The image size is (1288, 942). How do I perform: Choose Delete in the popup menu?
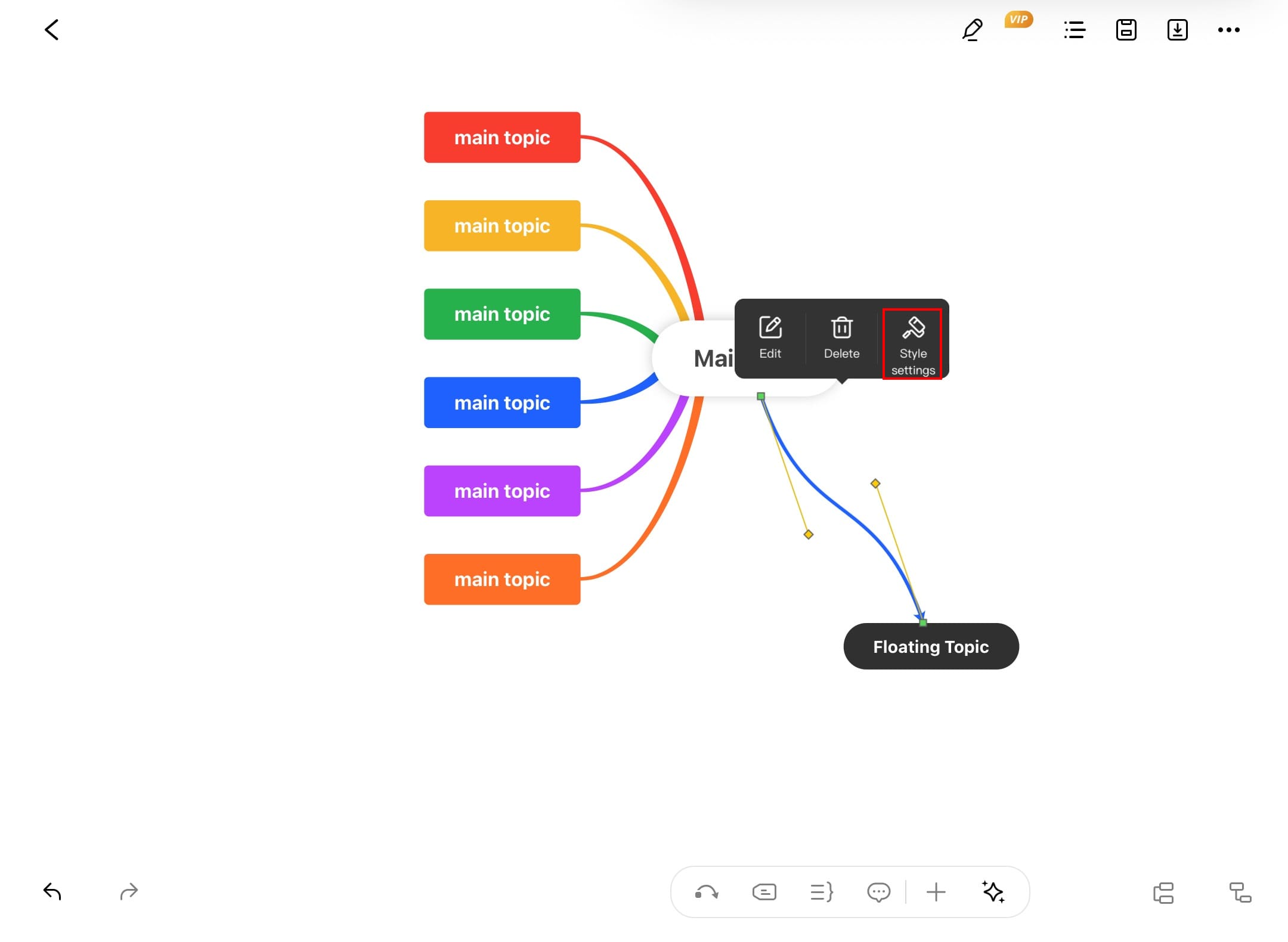click(841, 339)
